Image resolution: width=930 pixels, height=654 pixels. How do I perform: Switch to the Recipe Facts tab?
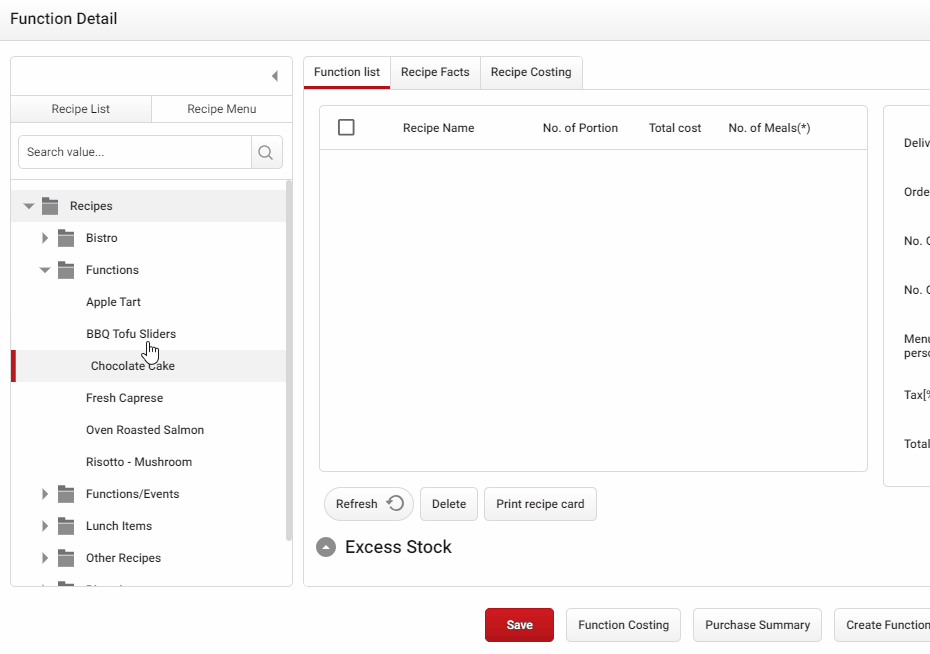pos(435,72)
